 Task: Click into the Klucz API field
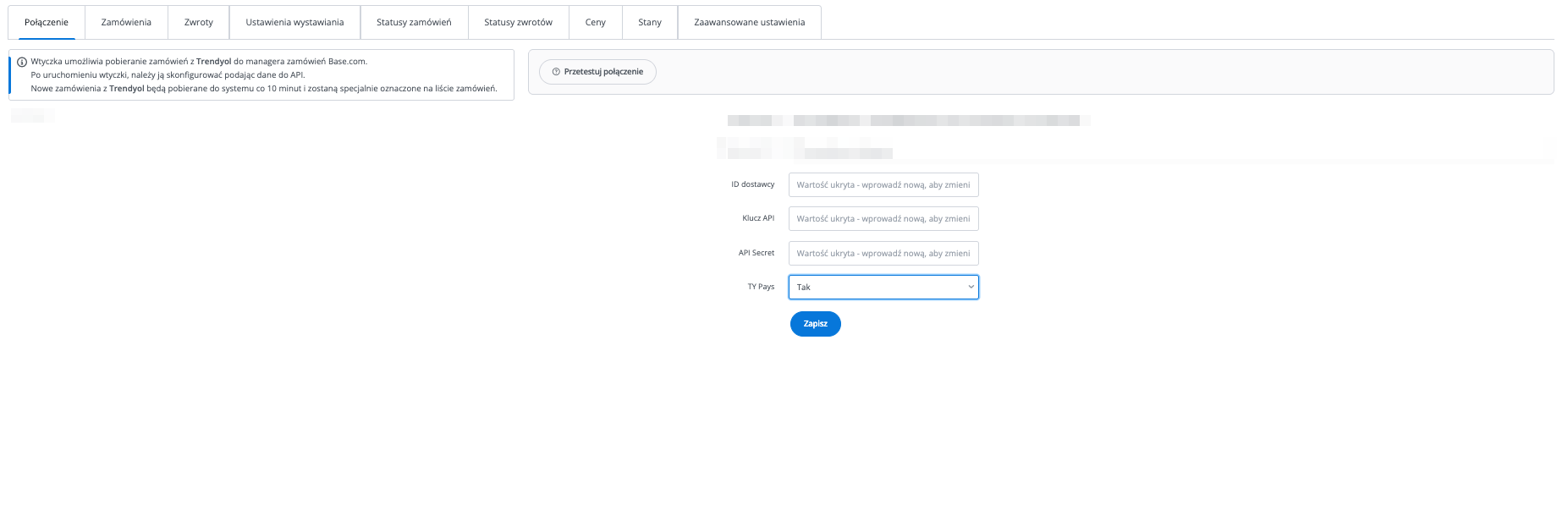[883, 219]
